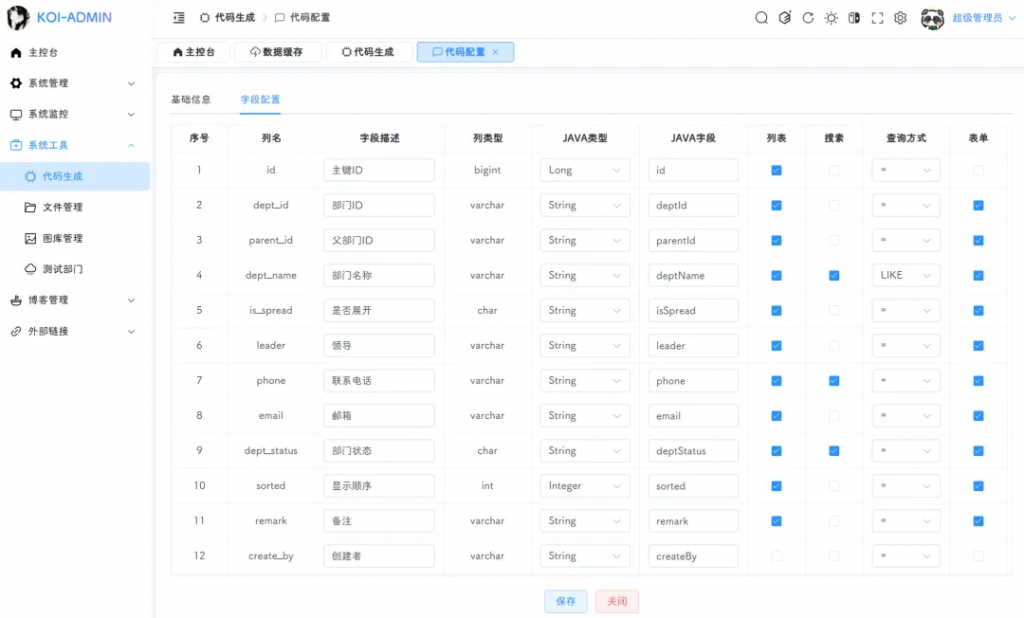Click the layout icon next to sun
This screenshot has width=1024, height=618.
pos(854,18)
